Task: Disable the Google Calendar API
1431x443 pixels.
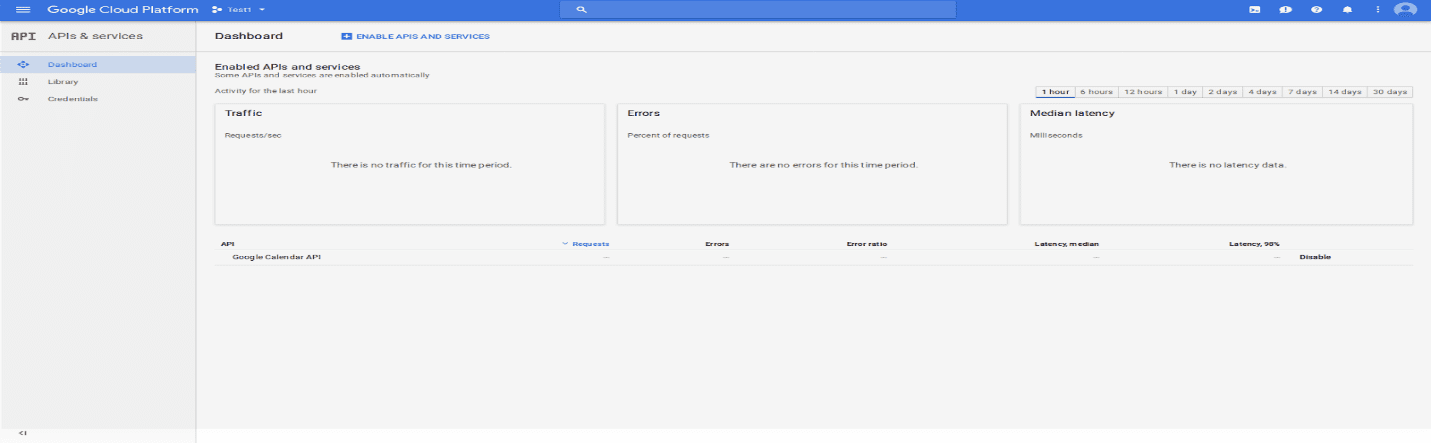Action: 1315,257
